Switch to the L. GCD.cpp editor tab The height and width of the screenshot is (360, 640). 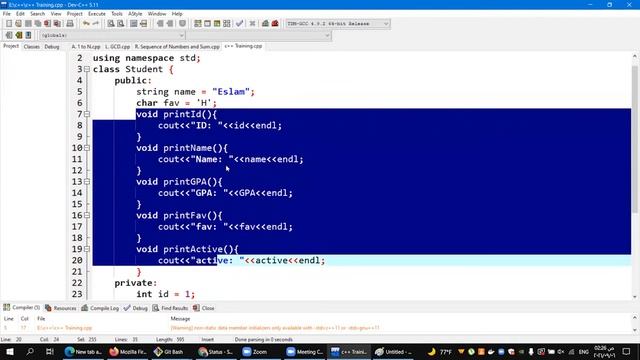[x=118, y=47]
